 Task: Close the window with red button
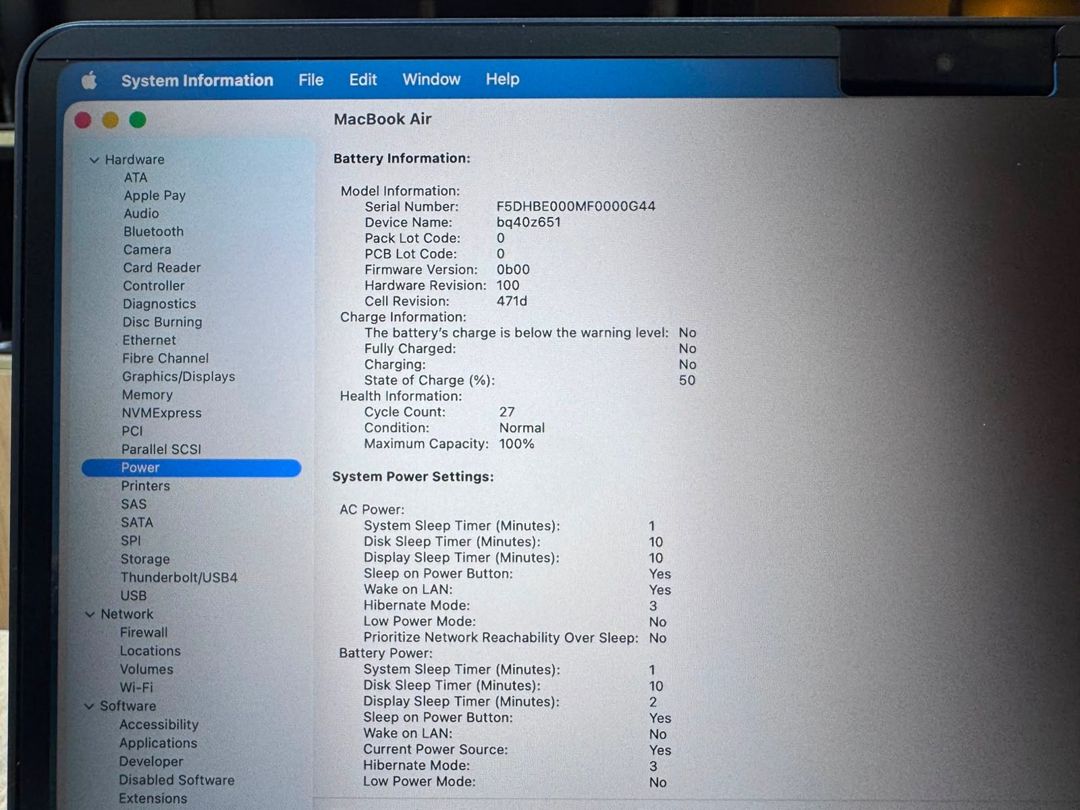coord(83,121)
